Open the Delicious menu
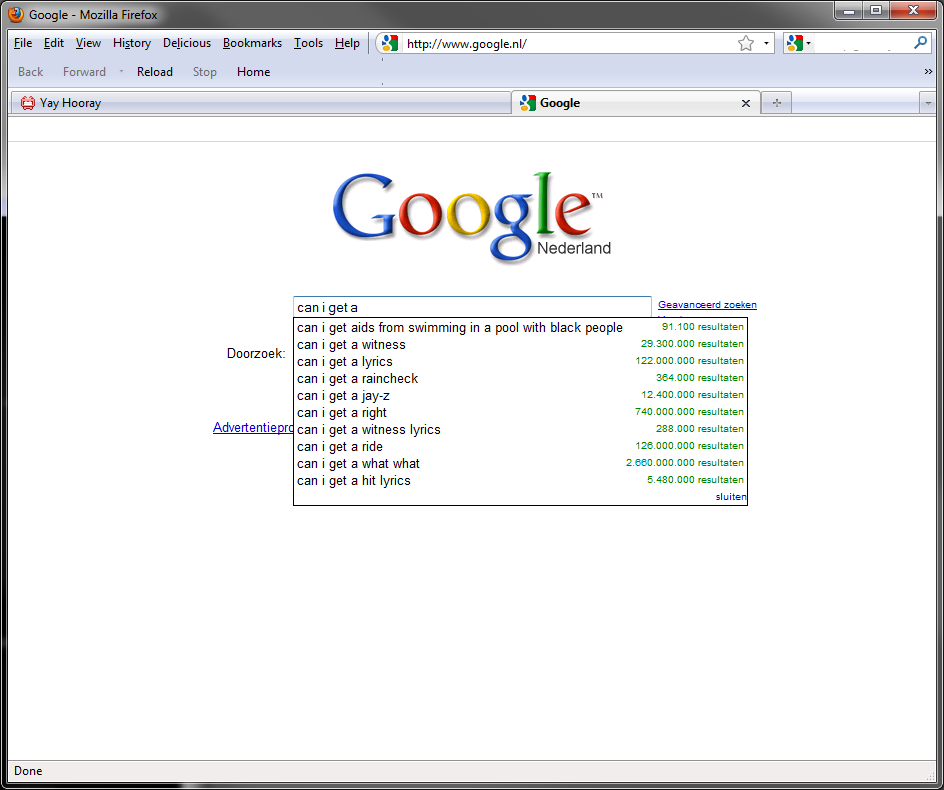This screenshot has height=790, width=944. [187, 43]
